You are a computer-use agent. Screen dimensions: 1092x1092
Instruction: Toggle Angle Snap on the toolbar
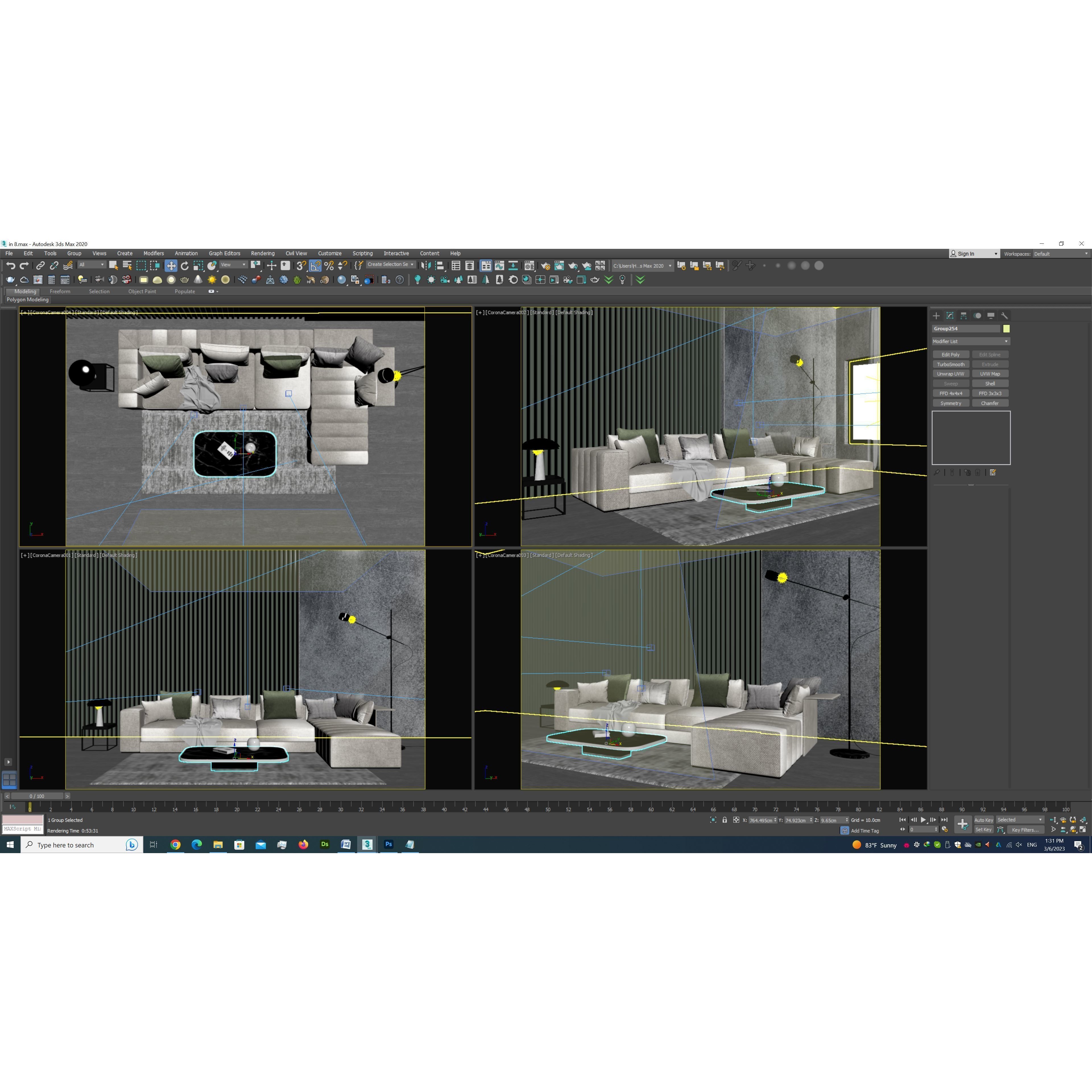pyautogui.click(x=315, y=266)
